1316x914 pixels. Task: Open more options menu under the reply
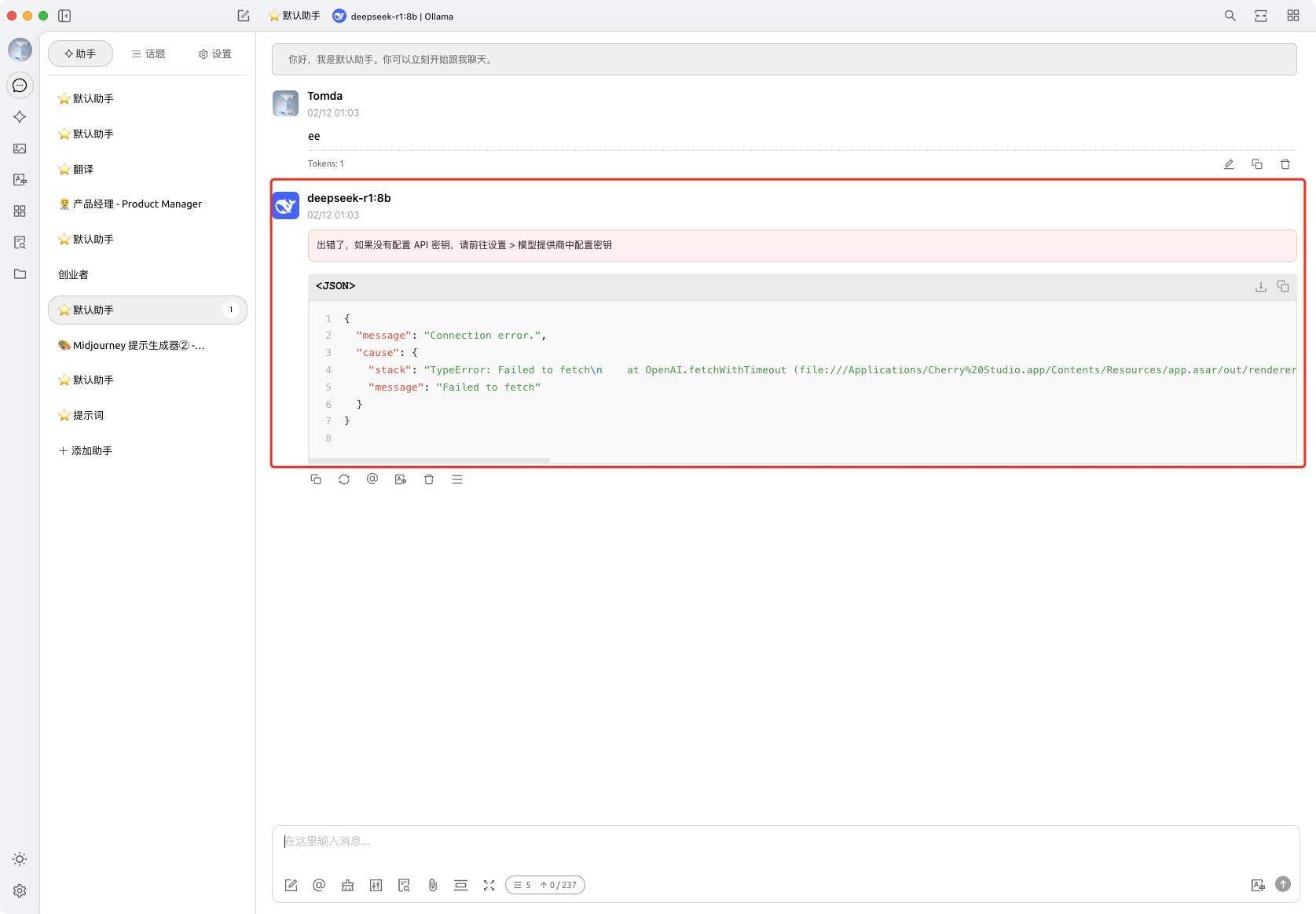pos(457,479)
